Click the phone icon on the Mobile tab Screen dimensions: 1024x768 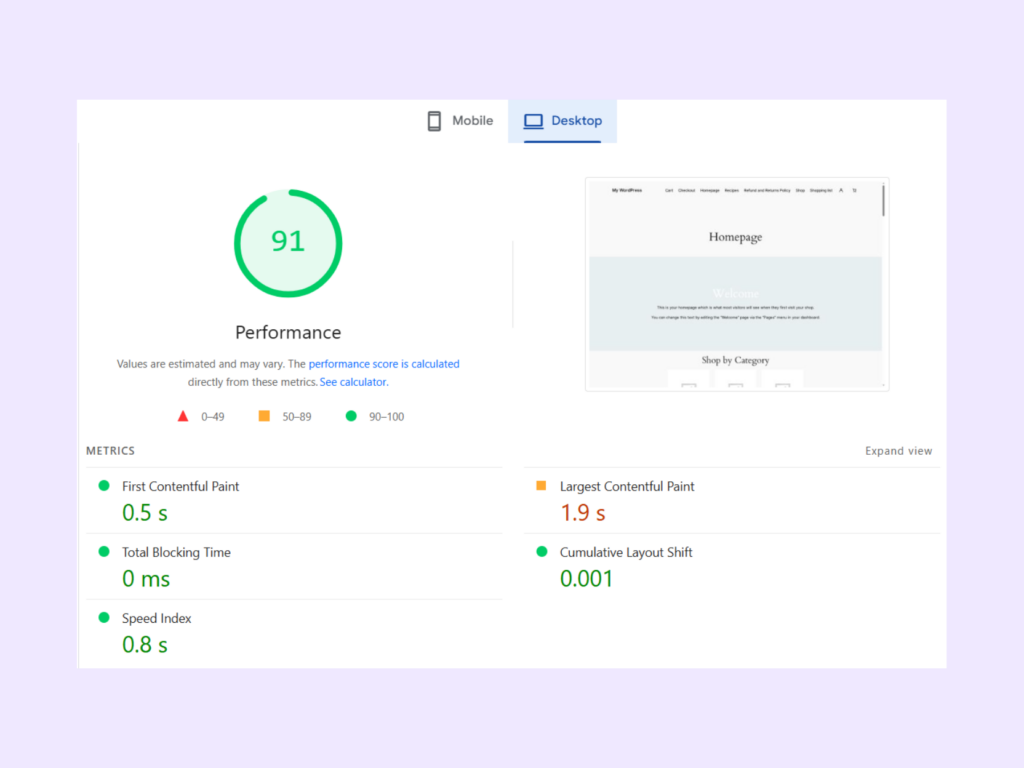[433, 120]
